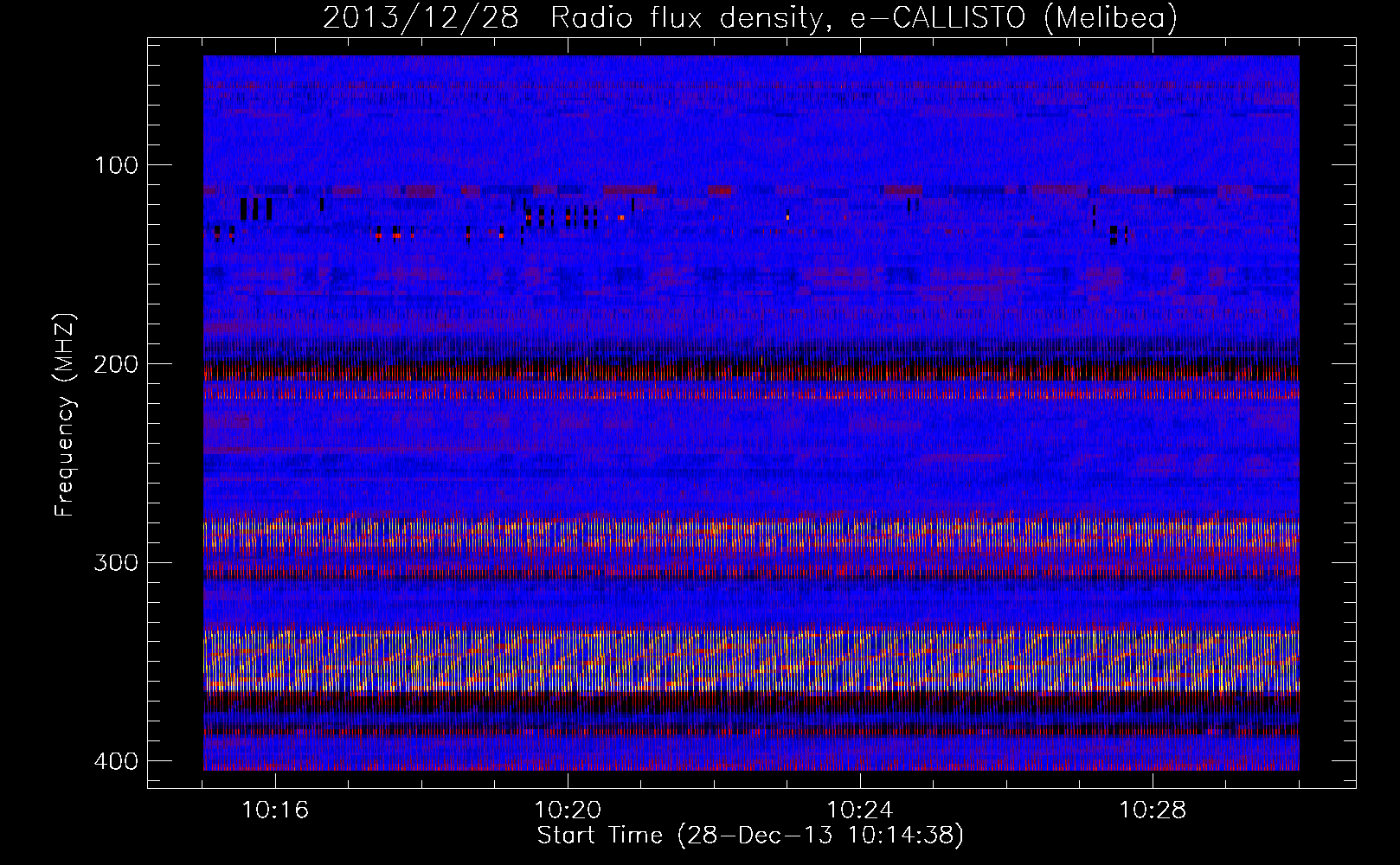Click the "Start Time (28-Dec-13 10:14:38)" label
The height and width of the screenshot is (865, 1400).
750,836
